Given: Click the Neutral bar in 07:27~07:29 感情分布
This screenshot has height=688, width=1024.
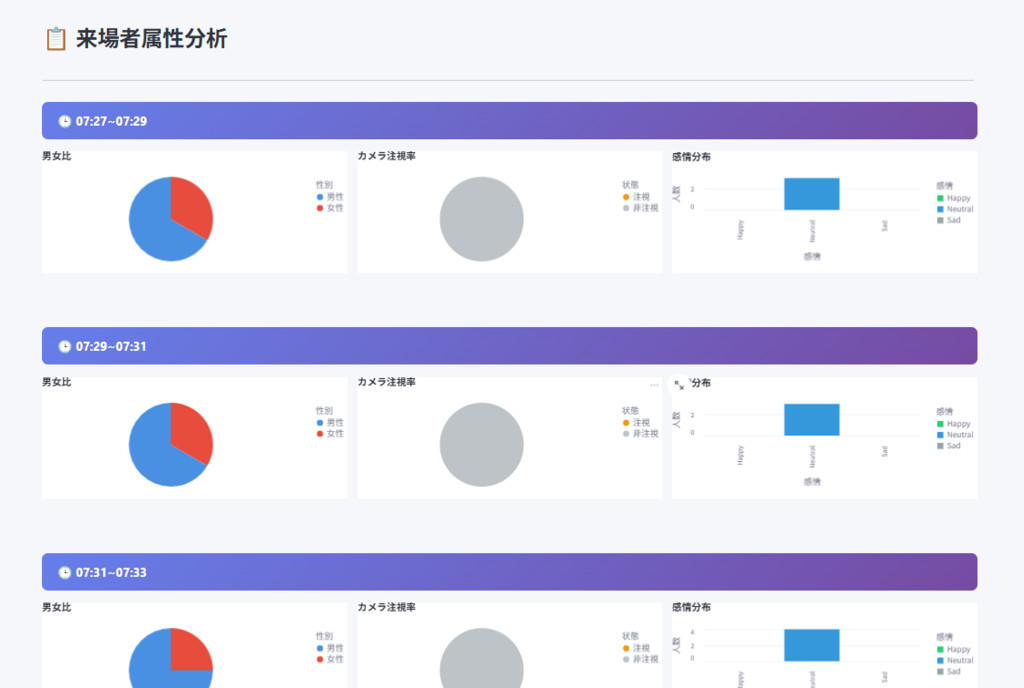Looking at the screenshot, I should [x=811, y=194].
